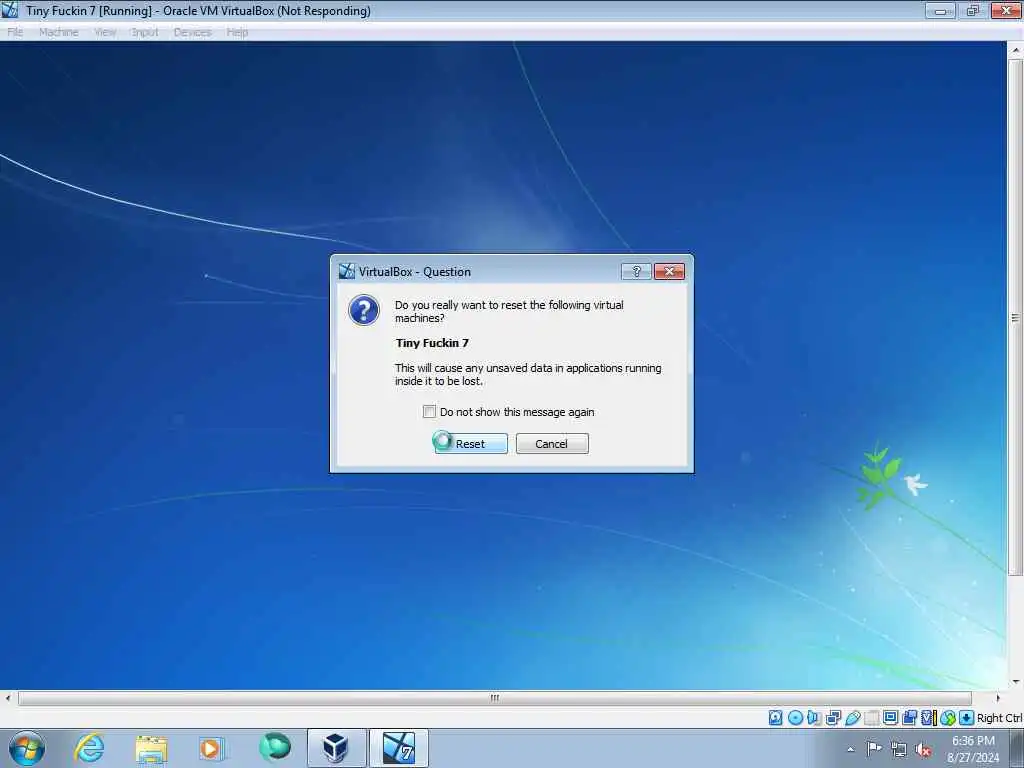Click the bold VM name in the dialog
The height and width of the screenshot is (768, 1024).
click(432, 343)
